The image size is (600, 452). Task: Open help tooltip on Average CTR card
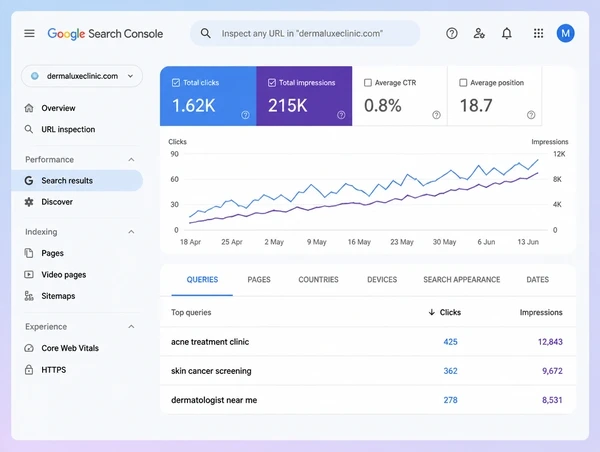[436, 115]
